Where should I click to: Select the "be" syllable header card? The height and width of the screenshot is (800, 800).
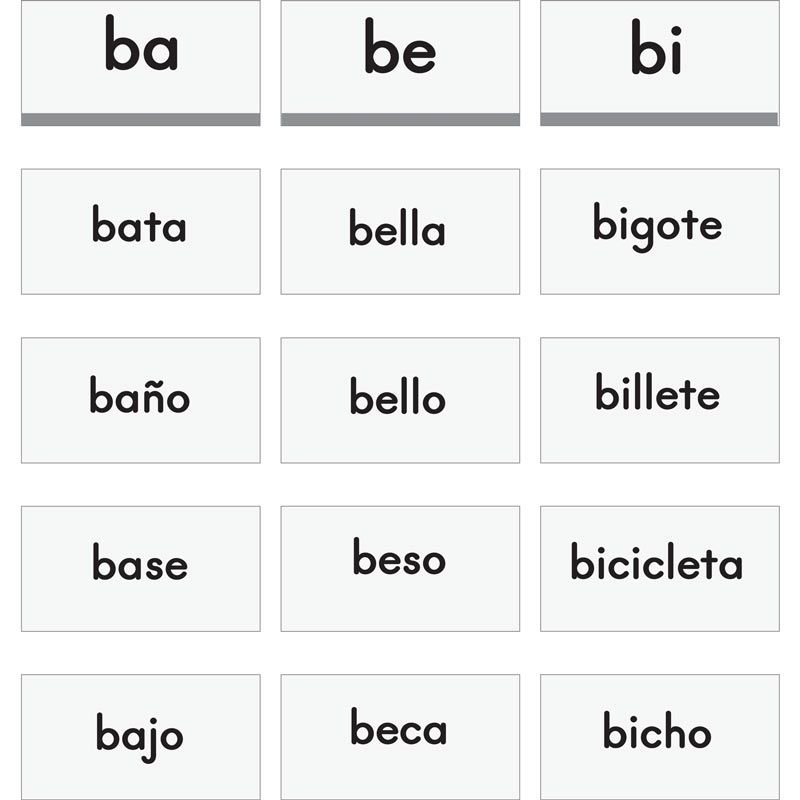click(x=400, y=55)
